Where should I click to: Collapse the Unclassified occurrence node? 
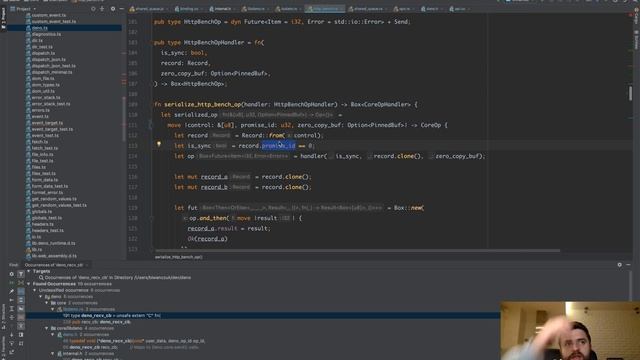point(35,290)
